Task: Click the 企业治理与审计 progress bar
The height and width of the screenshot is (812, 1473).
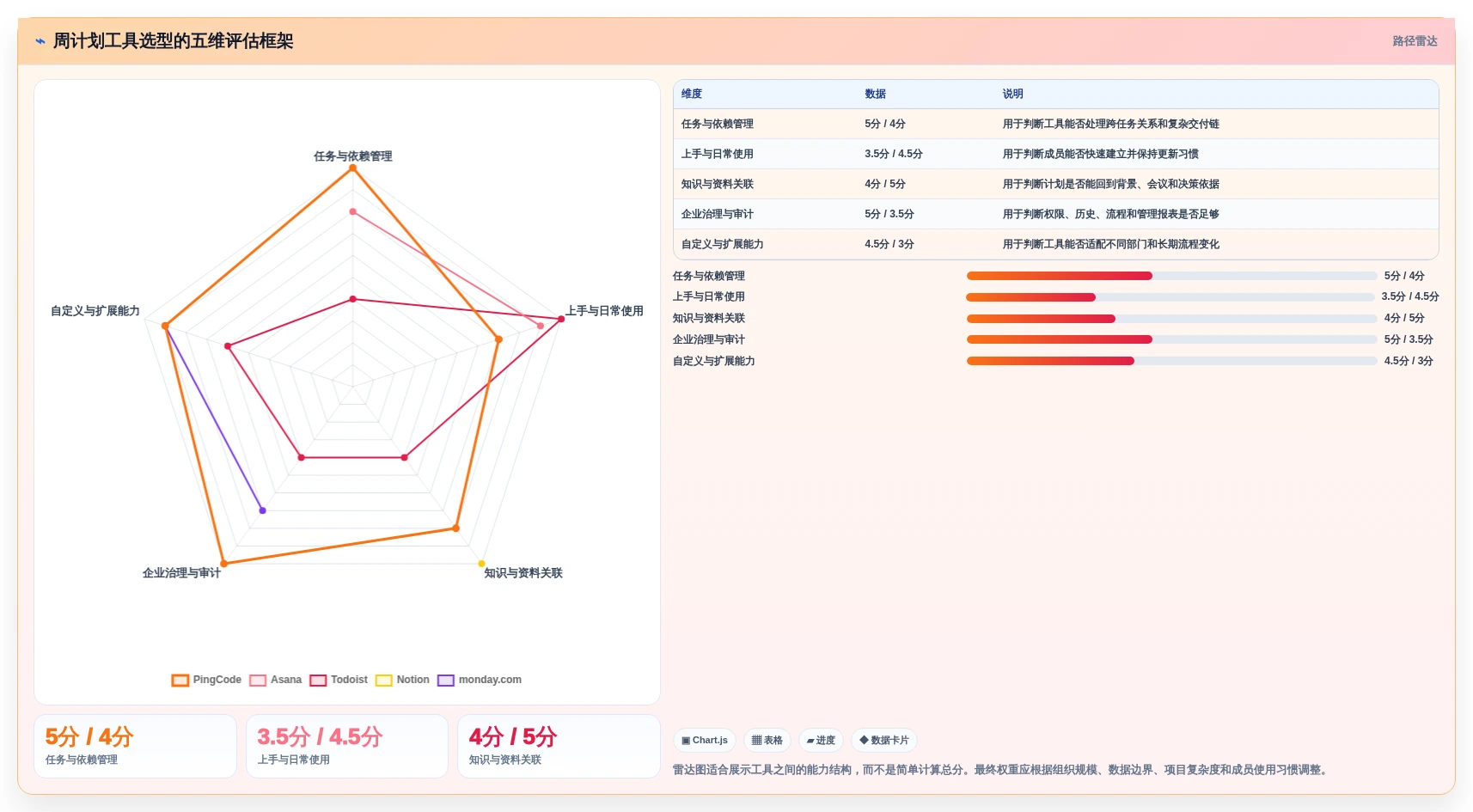Action: click(x=1172, y=339)
